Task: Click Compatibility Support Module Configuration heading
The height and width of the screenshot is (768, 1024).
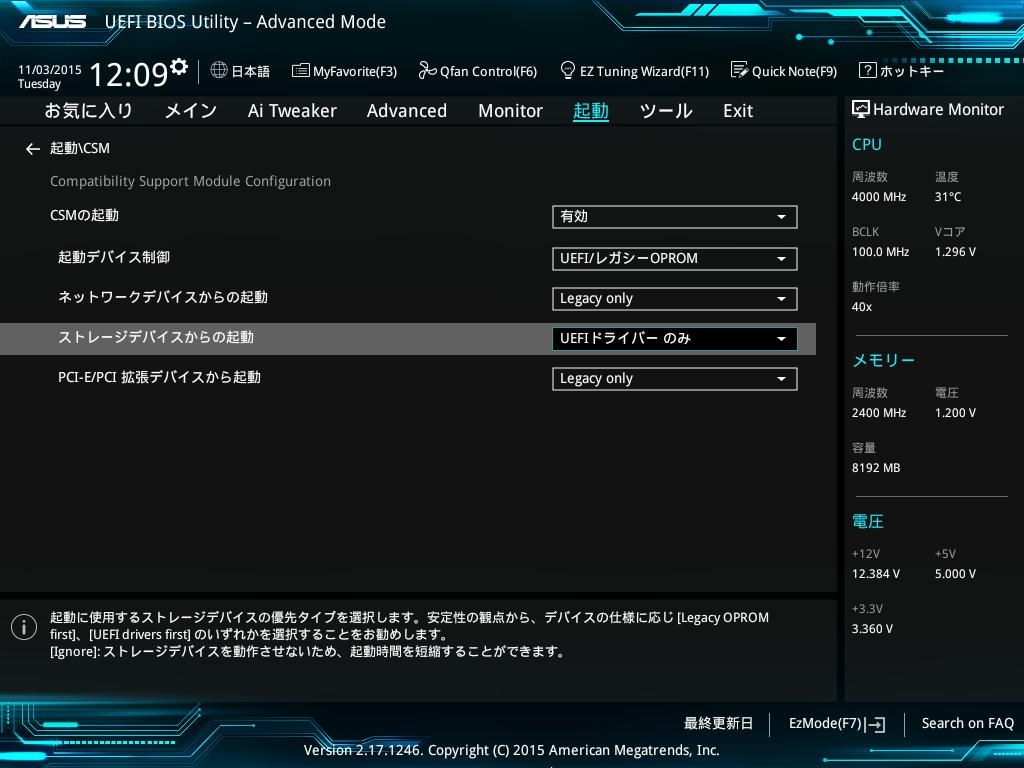Action: click(x=190, y=182)
